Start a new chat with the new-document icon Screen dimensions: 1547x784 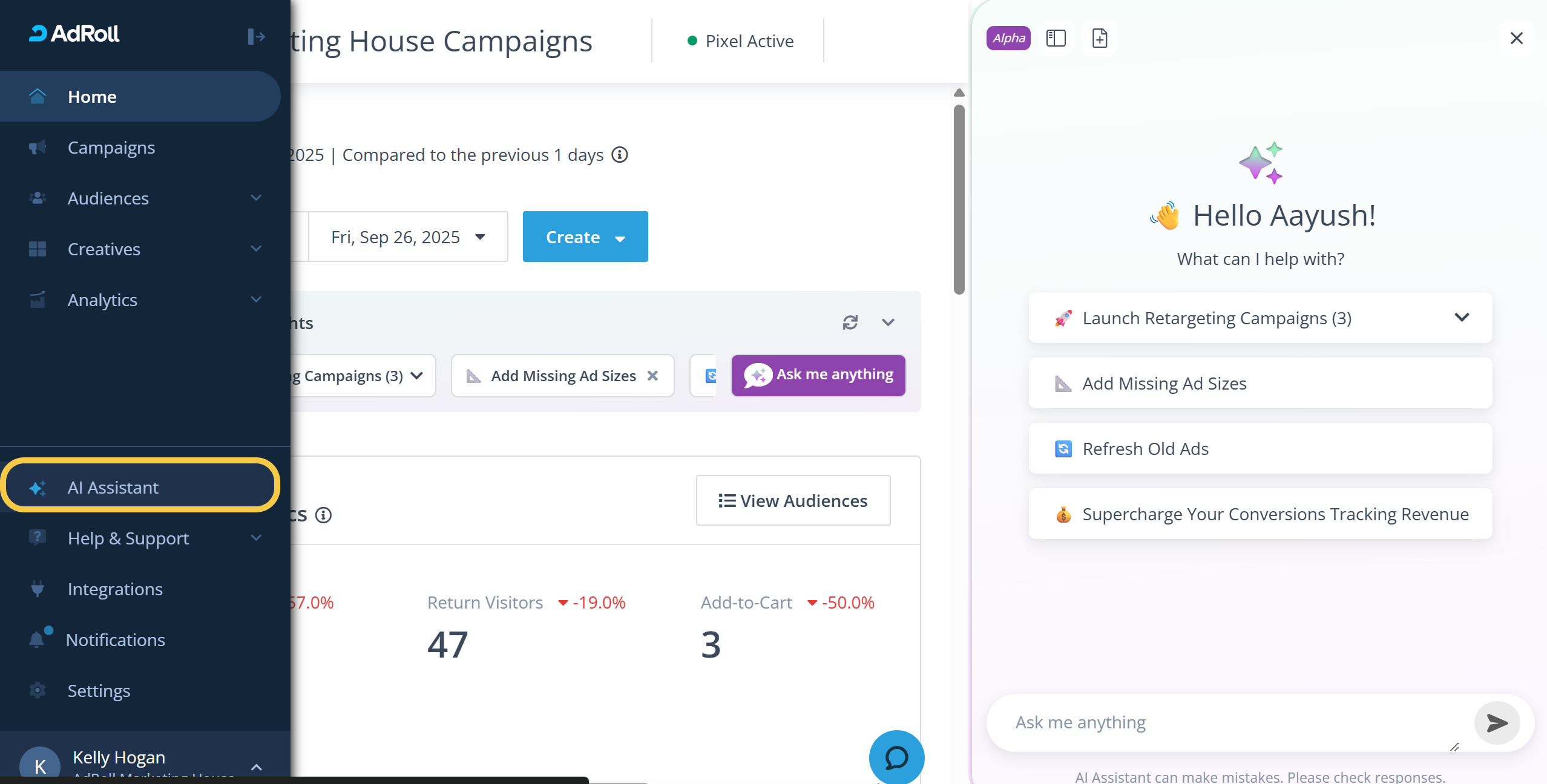tap(1100, 39)
